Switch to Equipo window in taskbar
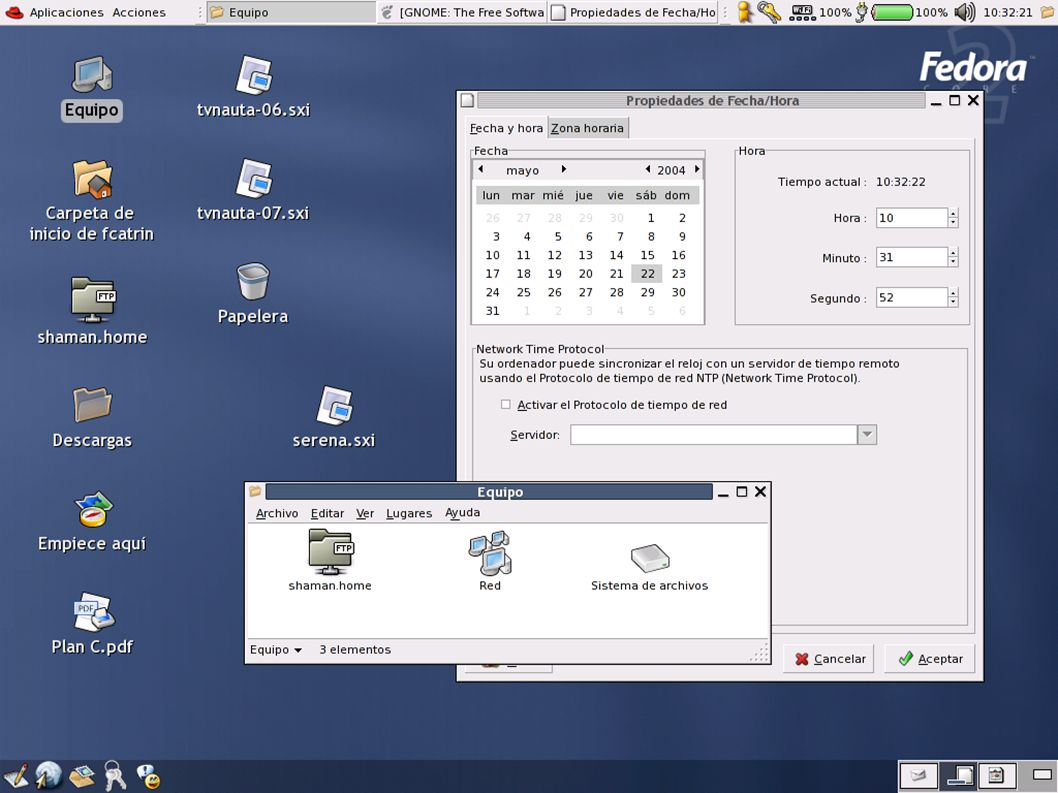 click(291, 12)
